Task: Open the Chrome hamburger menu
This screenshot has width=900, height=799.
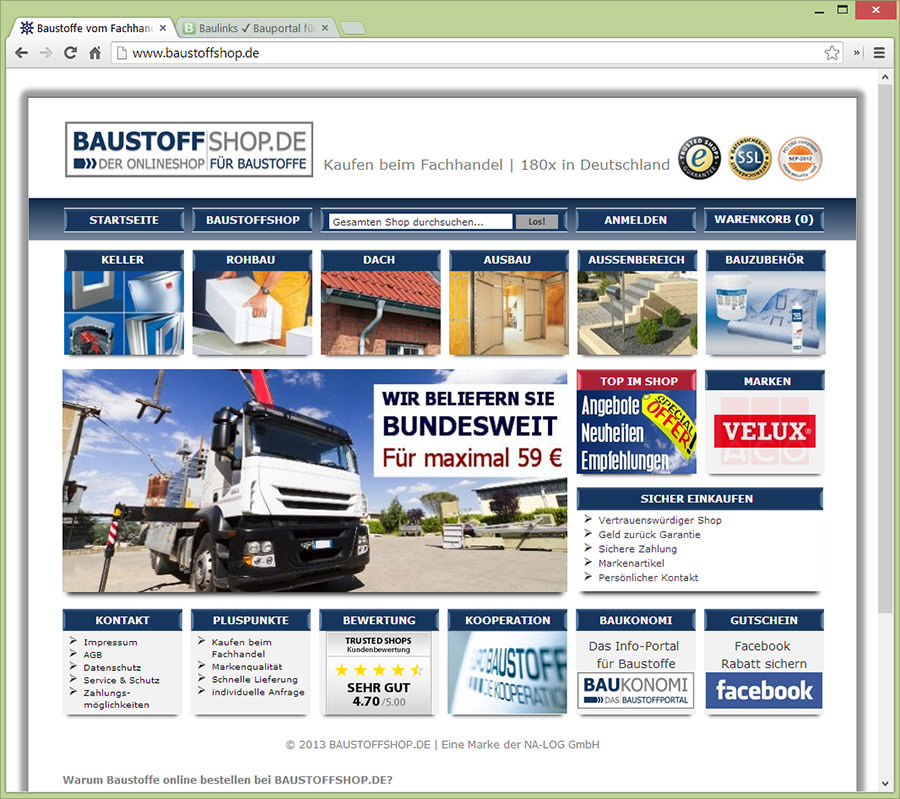Action: coord(879,53)
